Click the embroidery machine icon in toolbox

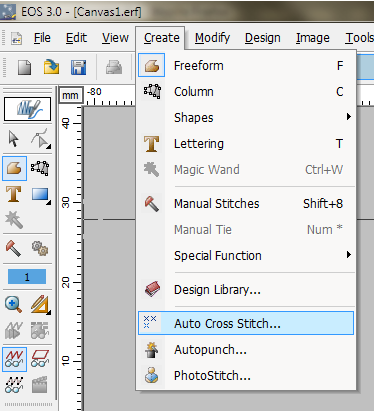click(x=40, y=330)
